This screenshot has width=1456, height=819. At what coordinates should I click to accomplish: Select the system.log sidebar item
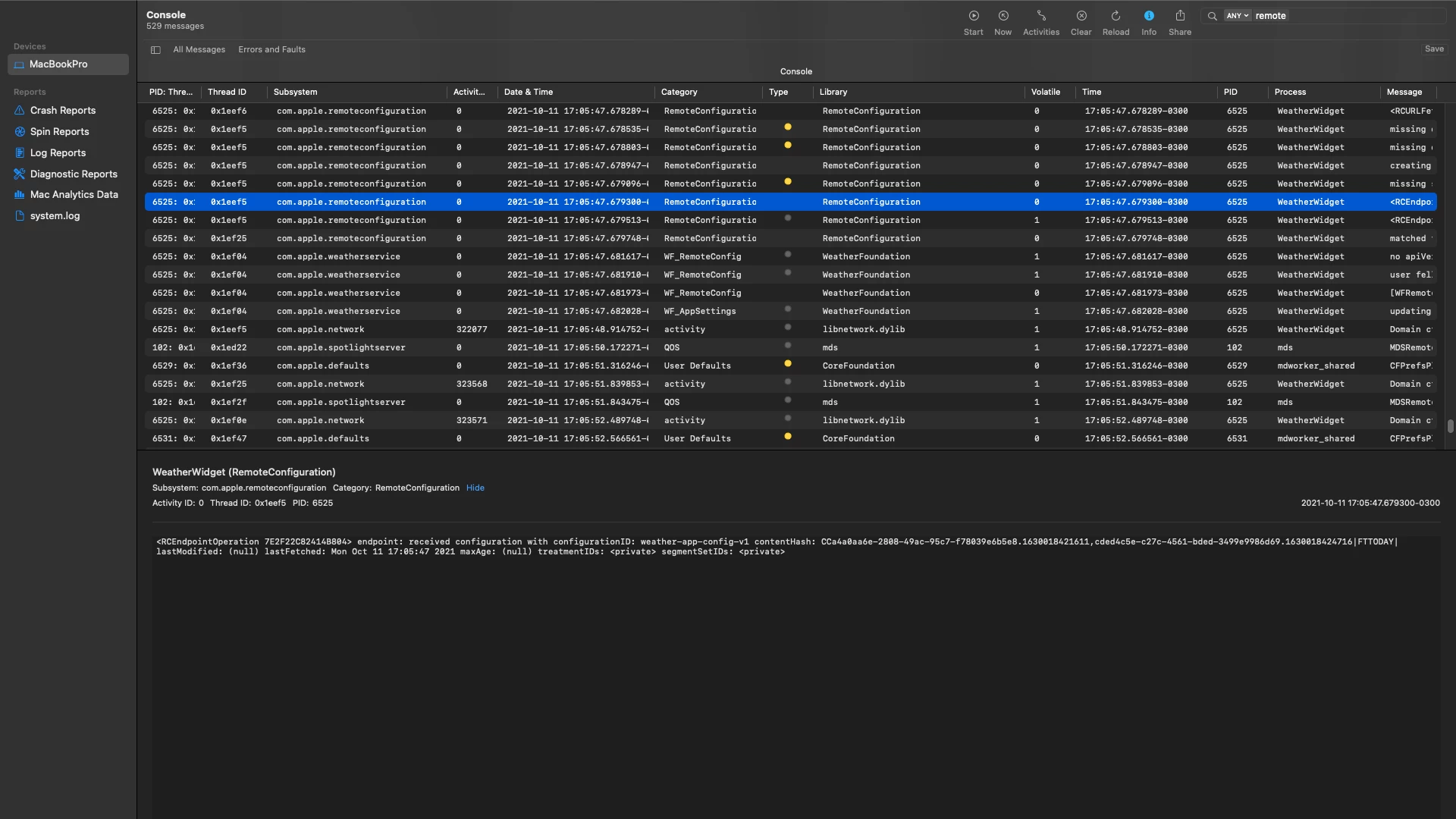point(55,216)
